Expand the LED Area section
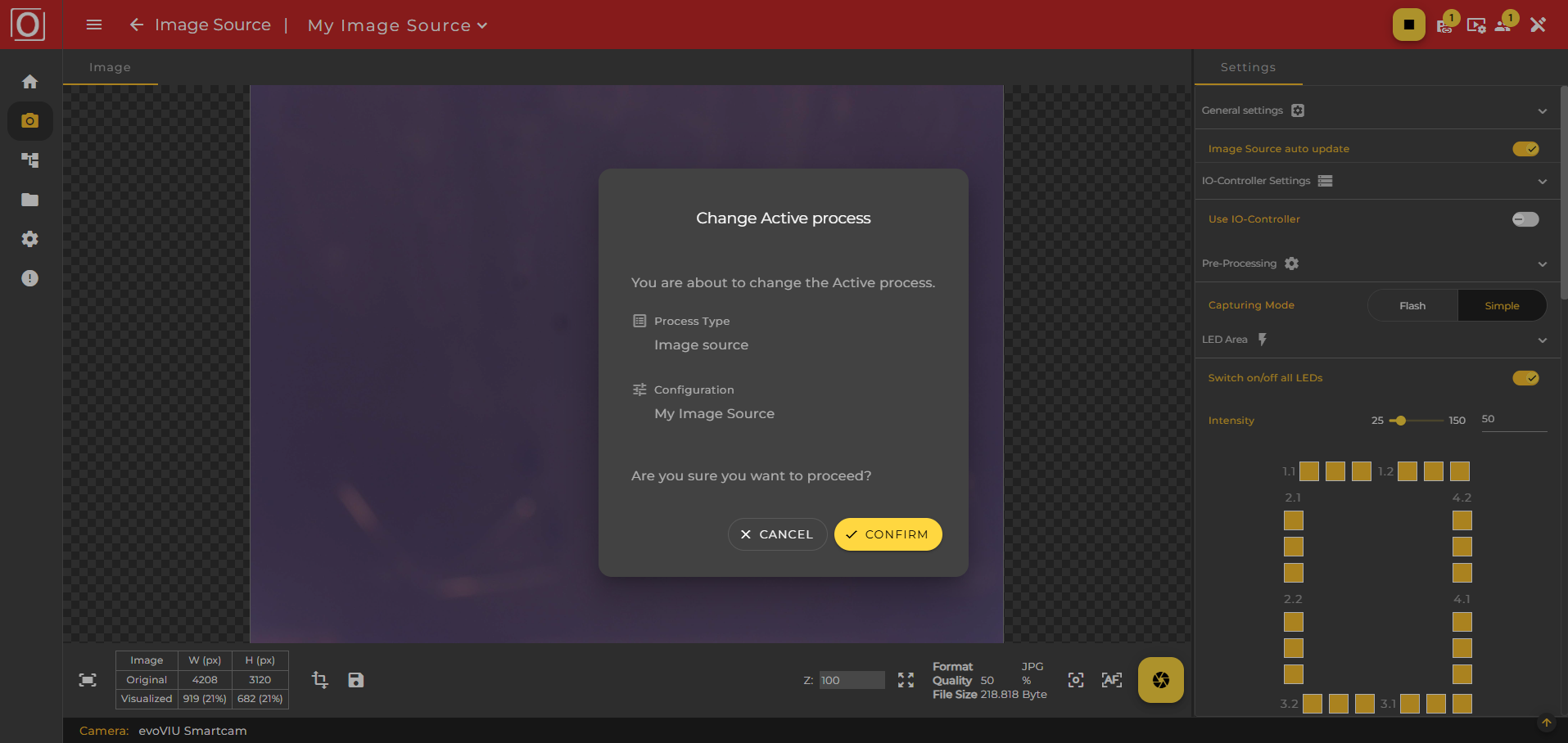 [1543, 340]
